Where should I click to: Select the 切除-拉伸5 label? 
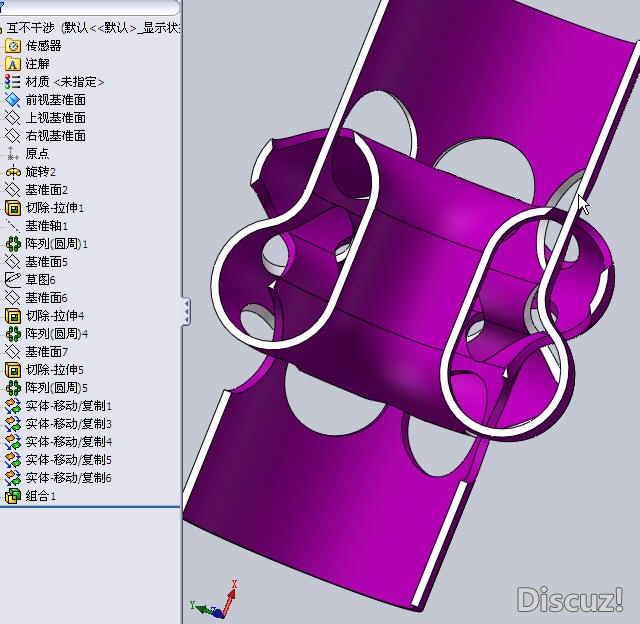[55, 370]
